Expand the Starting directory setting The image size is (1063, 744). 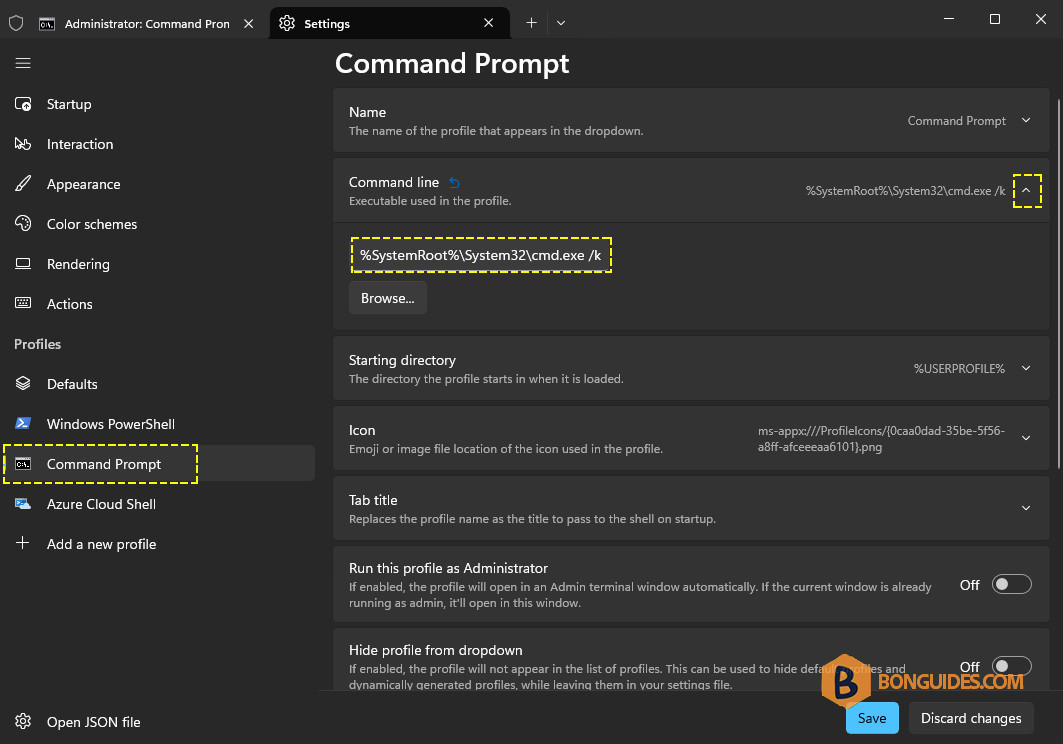[x=1026, y=368]
